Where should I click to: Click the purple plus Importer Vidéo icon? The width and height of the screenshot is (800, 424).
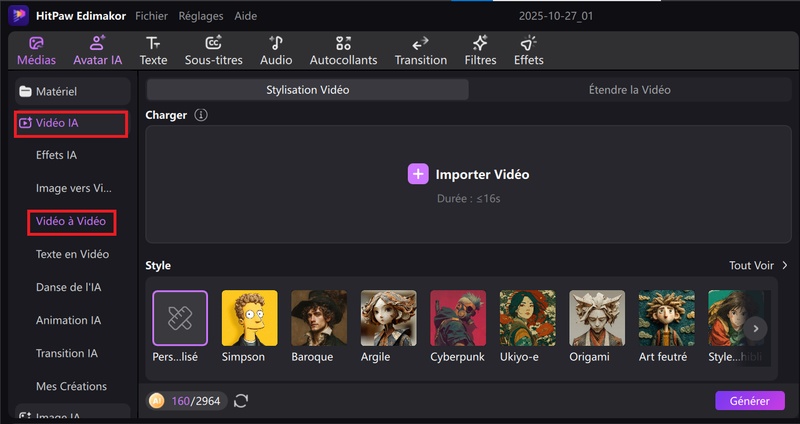coord(418,174)
